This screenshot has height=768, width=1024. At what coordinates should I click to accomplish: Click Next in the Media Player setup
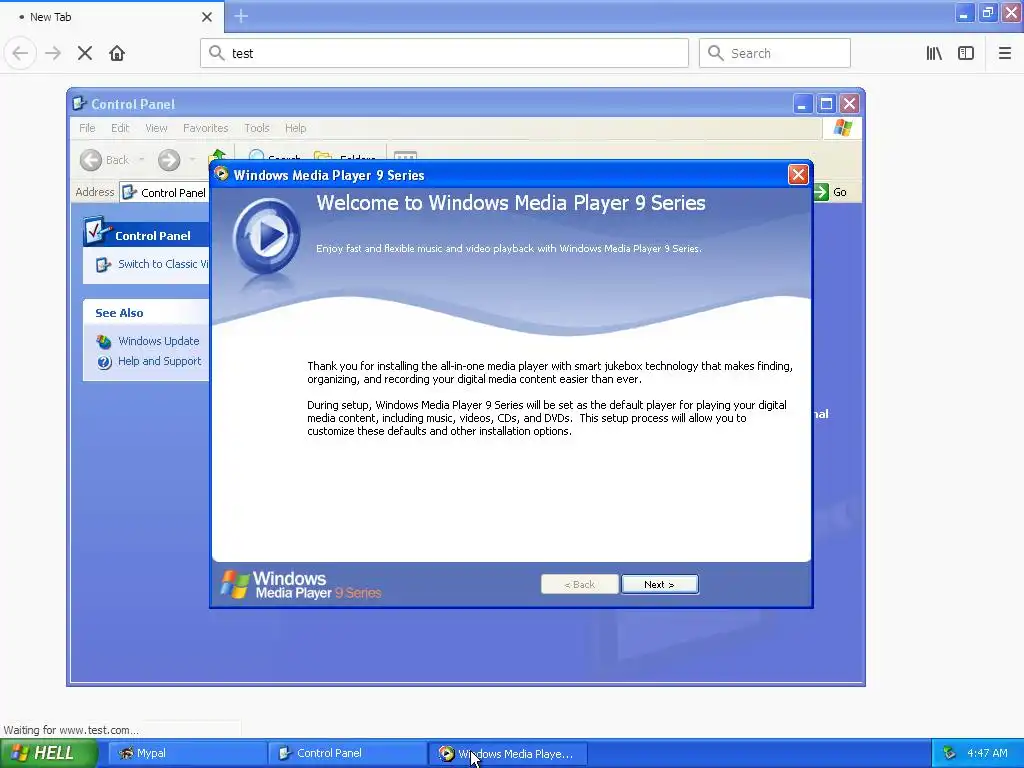[x=660, y=584]
